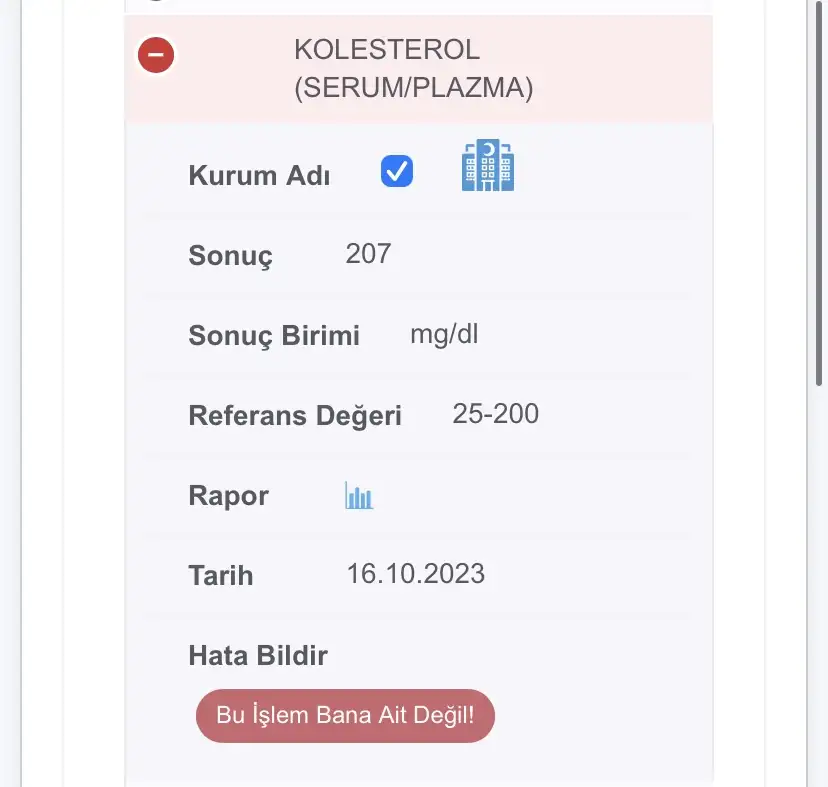Open the Rapor bar chart icon
The height and width of the screenshot is (787, 828).
[359, 495]
